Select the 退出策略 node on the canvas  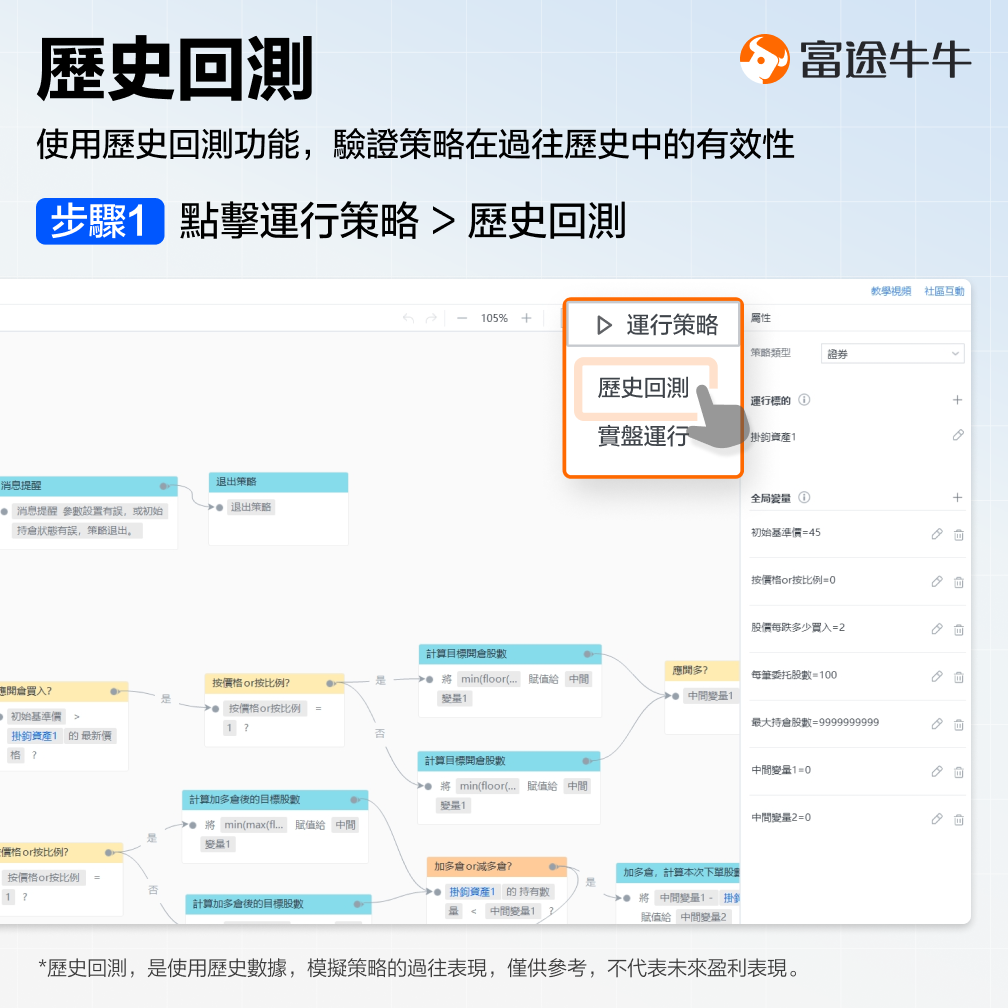[x=277, y=482]
